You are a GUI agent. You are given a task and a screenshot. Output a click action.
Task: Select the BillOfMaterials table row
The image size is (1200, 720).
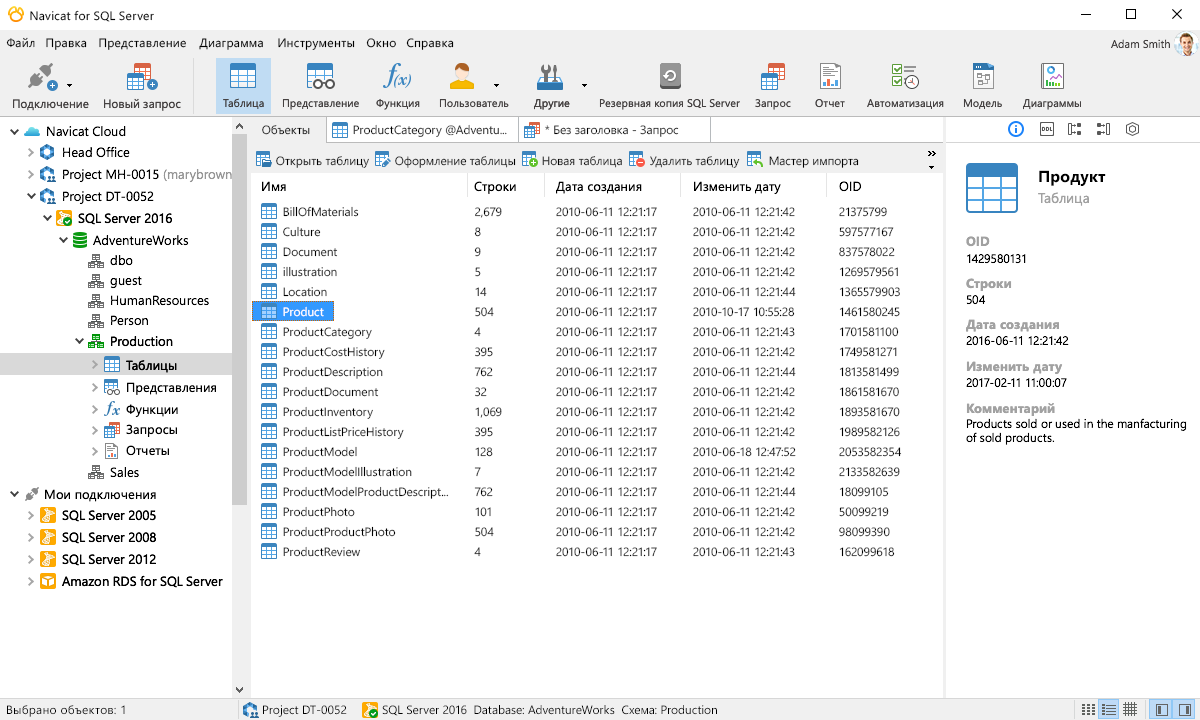(x=596, y=212)
